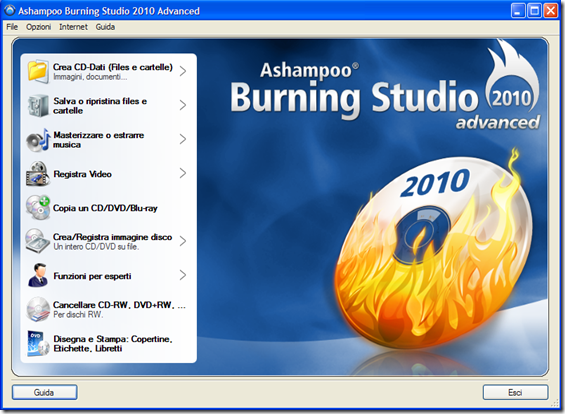Click the Guida button at the bottom

click(x=44, y=392)
